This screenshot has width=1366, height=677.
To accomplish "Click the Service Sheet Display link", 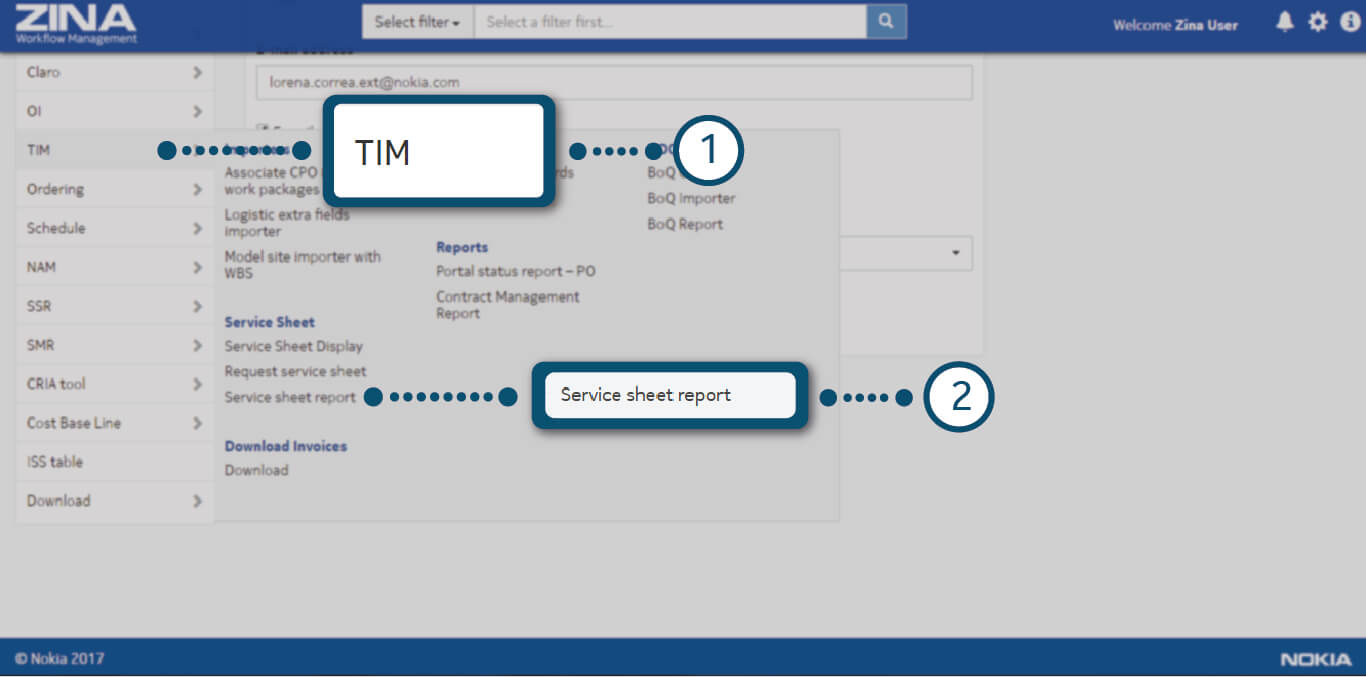I will pos(293,346).
